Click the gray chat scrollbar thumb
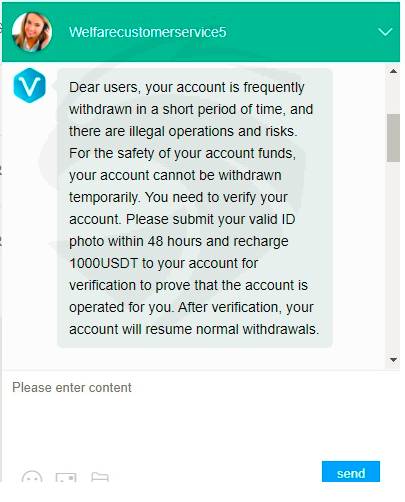405x502 pixels. (393, 138)
